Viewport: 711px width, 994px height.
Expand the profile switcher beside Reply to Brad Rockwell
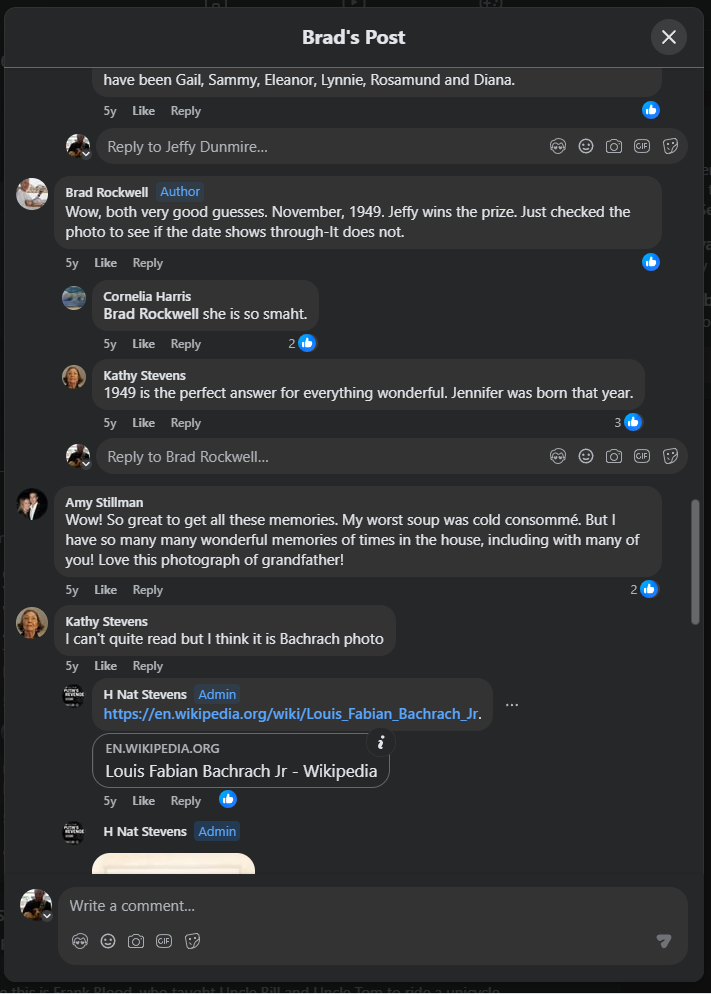(x=86, y=464)
